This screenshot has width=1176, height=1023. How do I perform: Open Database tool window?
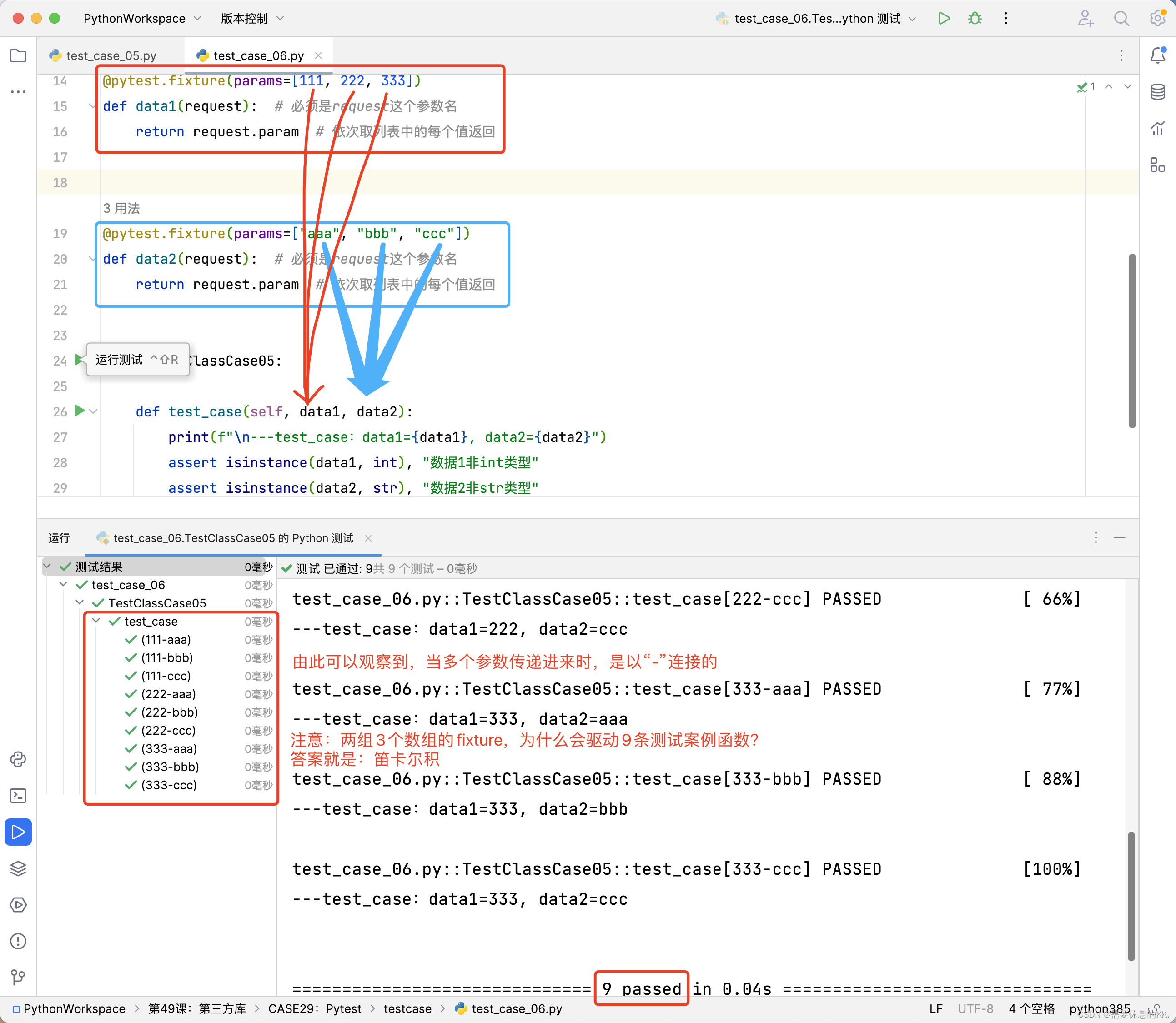pos(1157,92)
